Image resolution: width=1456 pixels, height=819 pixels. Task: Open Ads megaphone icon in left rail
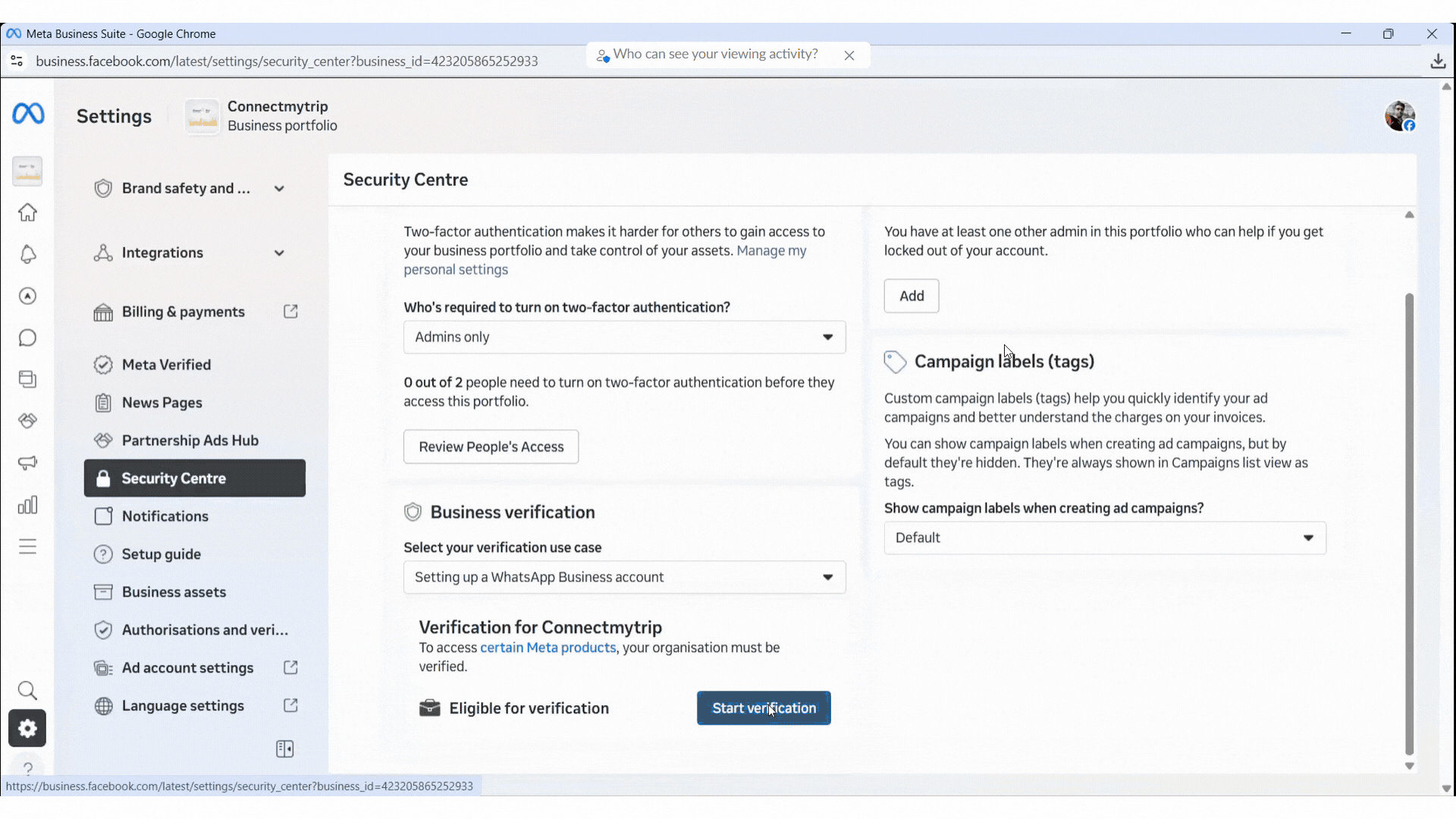pyautogui.click(x=28, y=463)
